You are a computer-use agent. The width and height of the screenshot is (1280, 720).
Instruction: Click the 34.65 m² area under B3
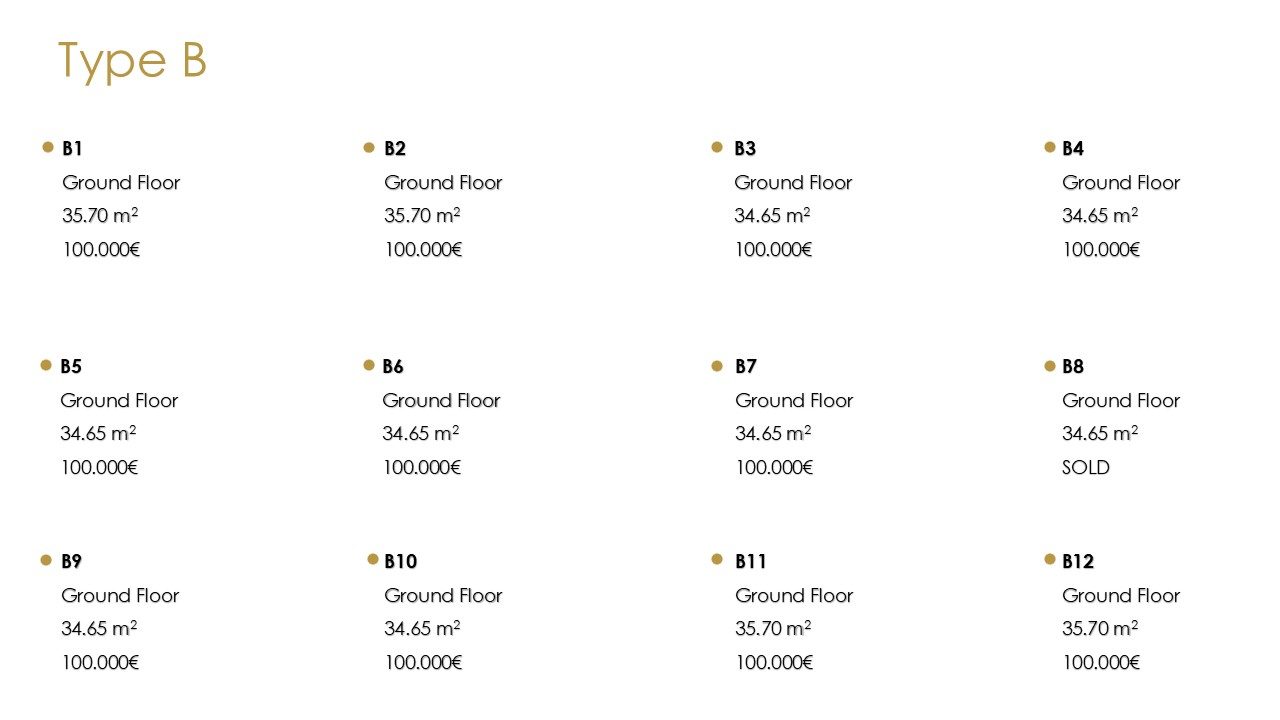point(773,216)
